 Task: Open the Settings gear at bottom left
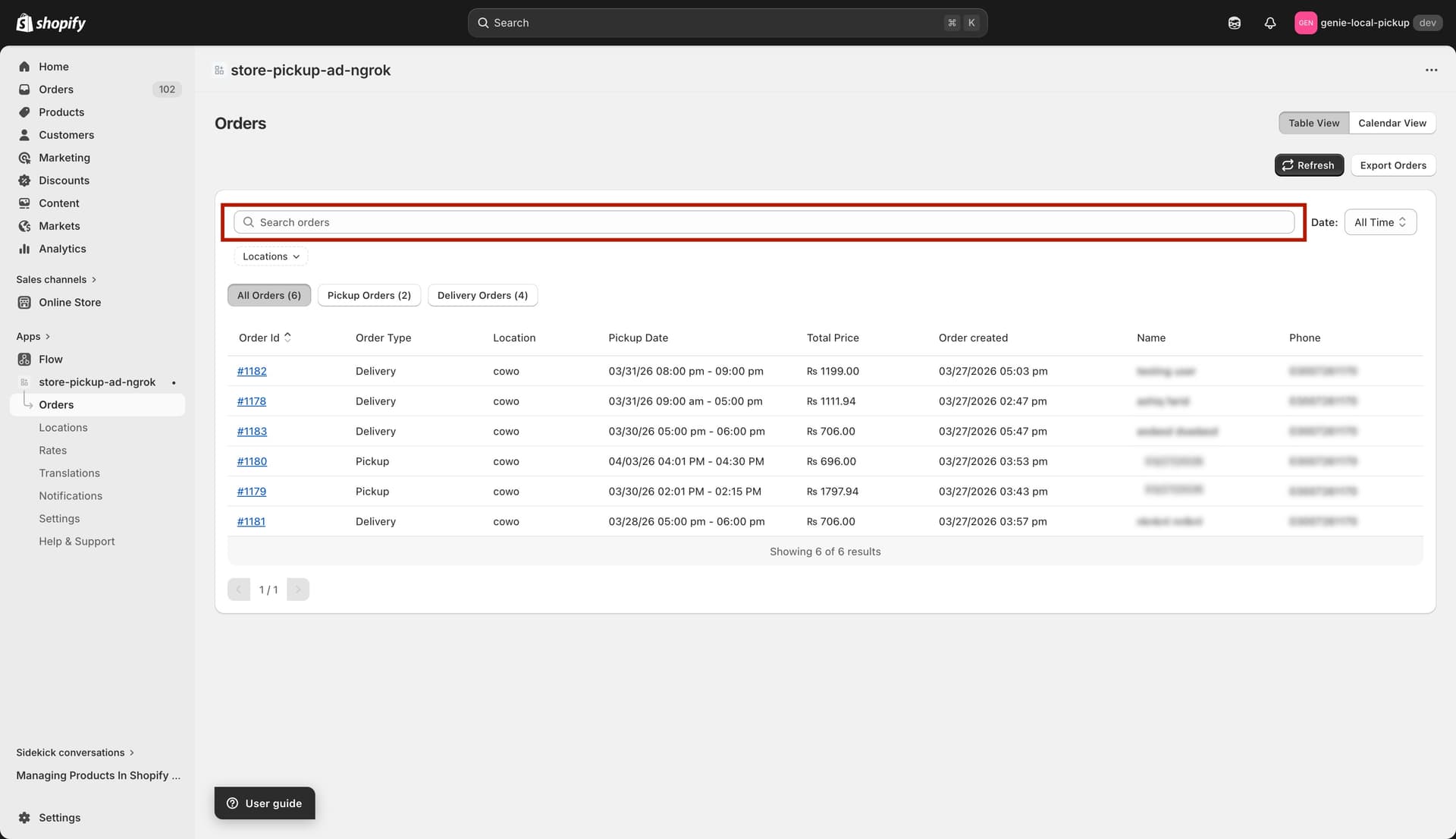click(25, 818)
